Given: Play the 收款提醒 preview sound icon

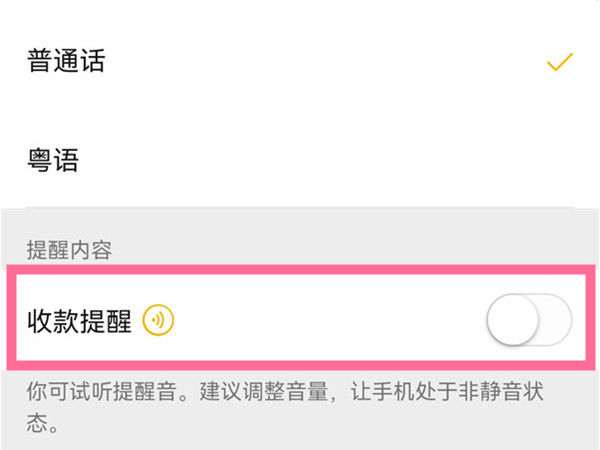Looking at the screenshot, I should [x=159, y=321].
